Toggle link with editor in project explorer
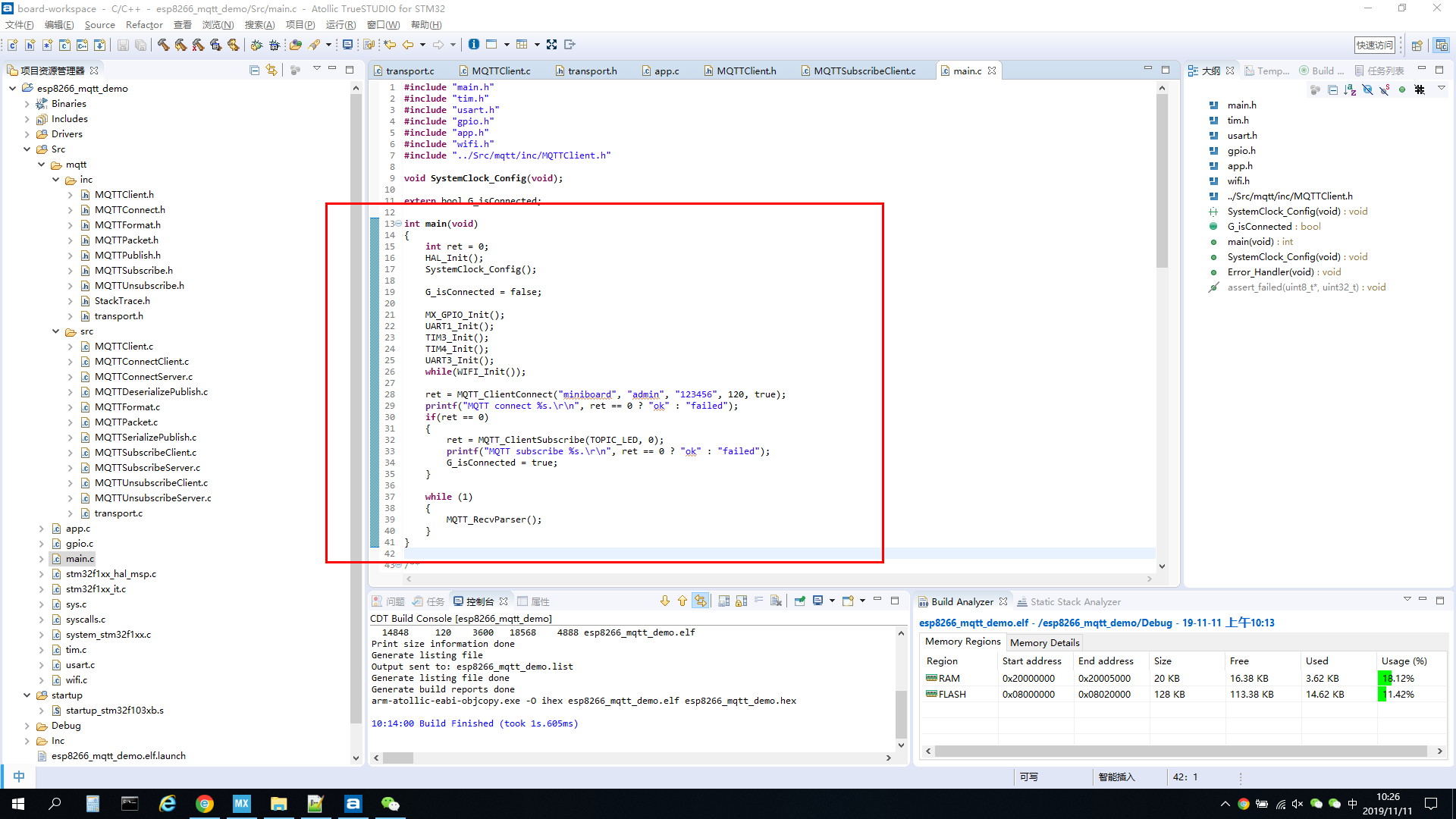 click(271, 70)
